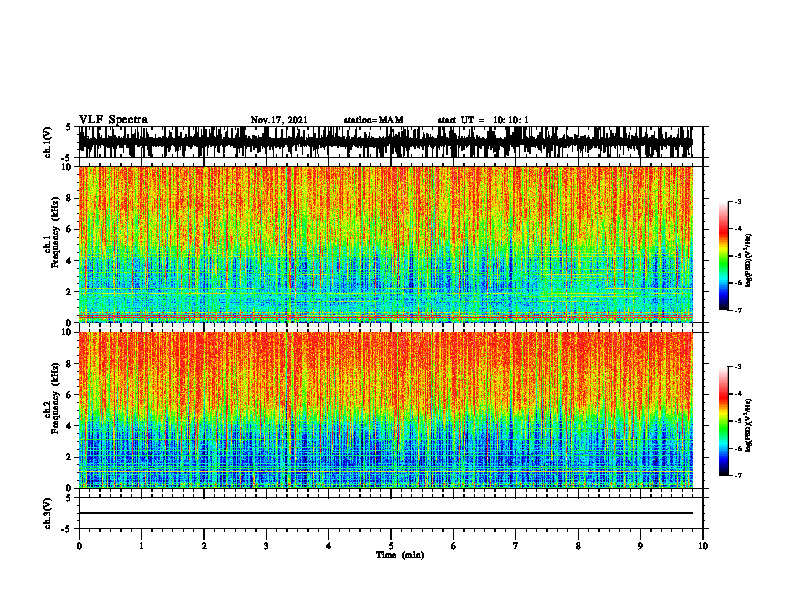The image size is (792, 612).
Task: Click time axis tick label "7"
Action: (x=516, y=546)
